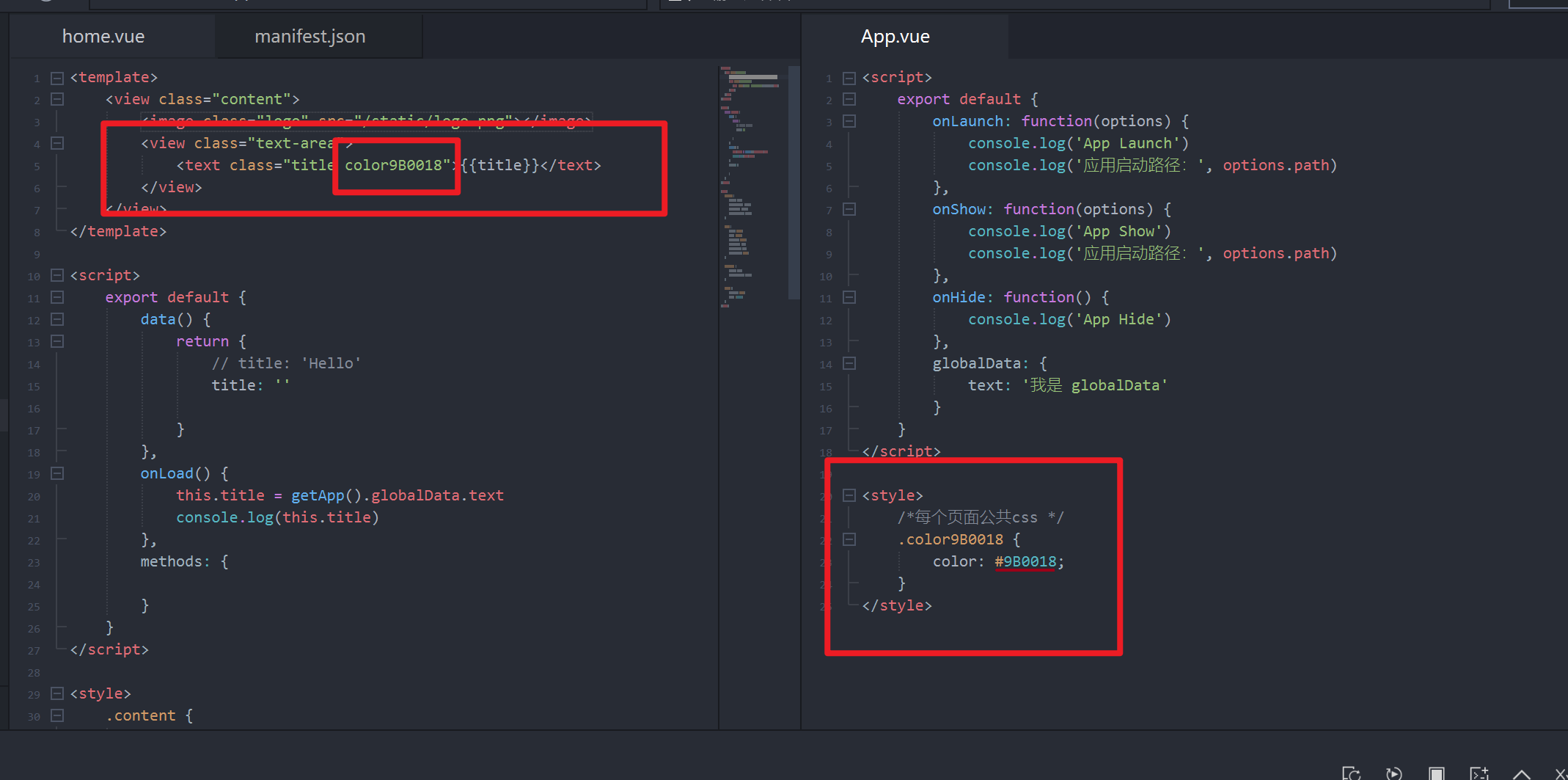
Task: Click the reload console icon in bottom toolbar
Action: (x=1351, y=773)
